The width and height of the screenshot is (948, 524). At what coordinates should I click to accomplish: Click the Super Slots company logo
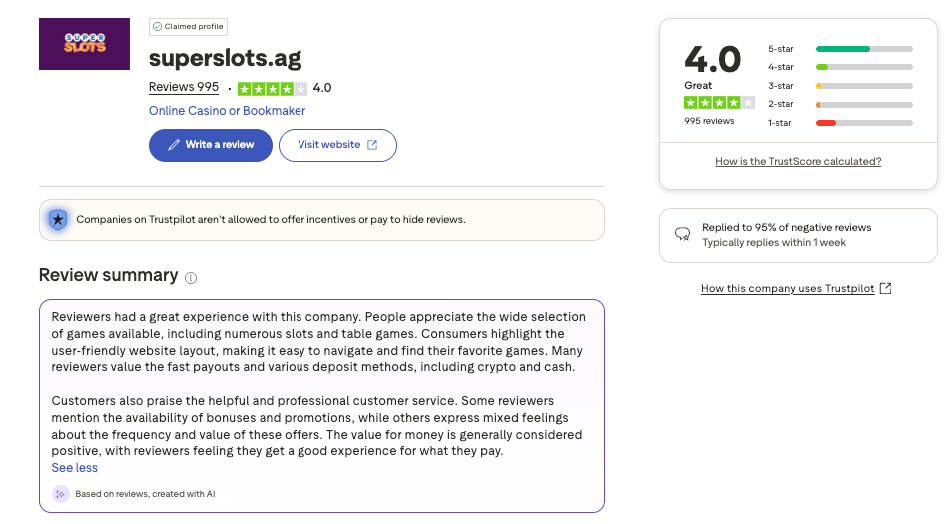click(84, 44)
